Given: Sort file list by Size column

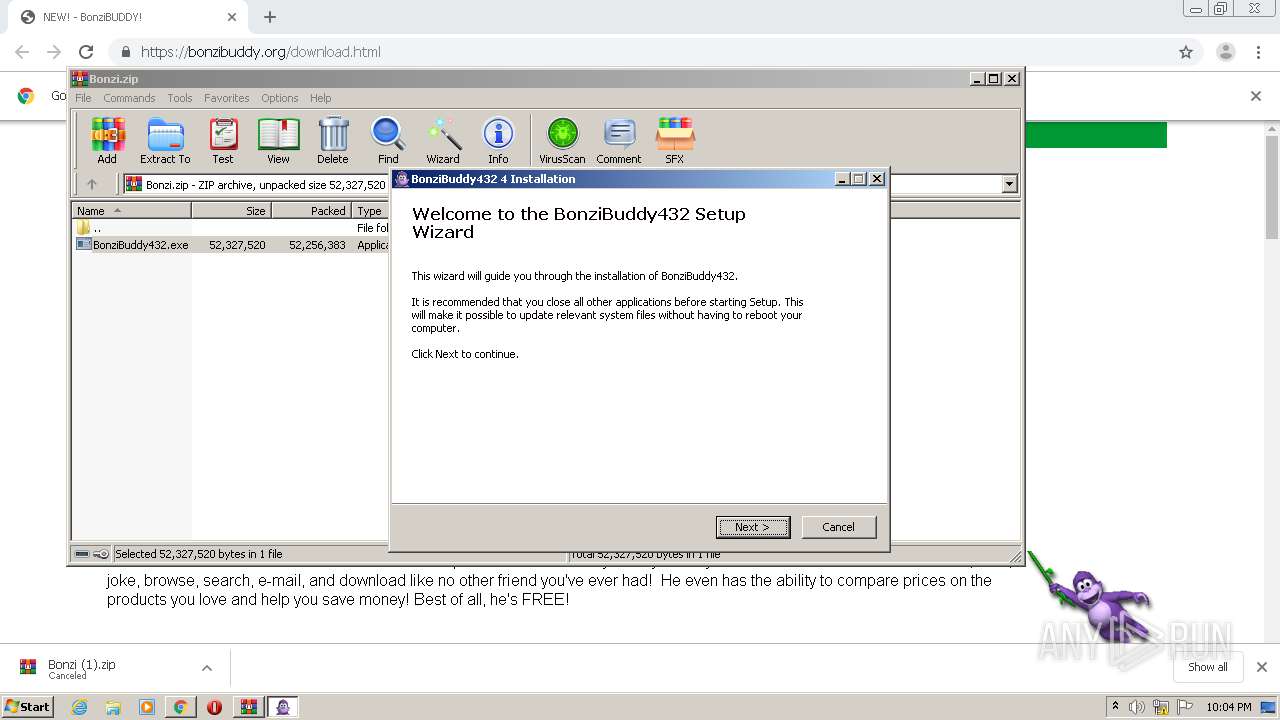Looking at the screenshot, I should [x=231, y=211].
